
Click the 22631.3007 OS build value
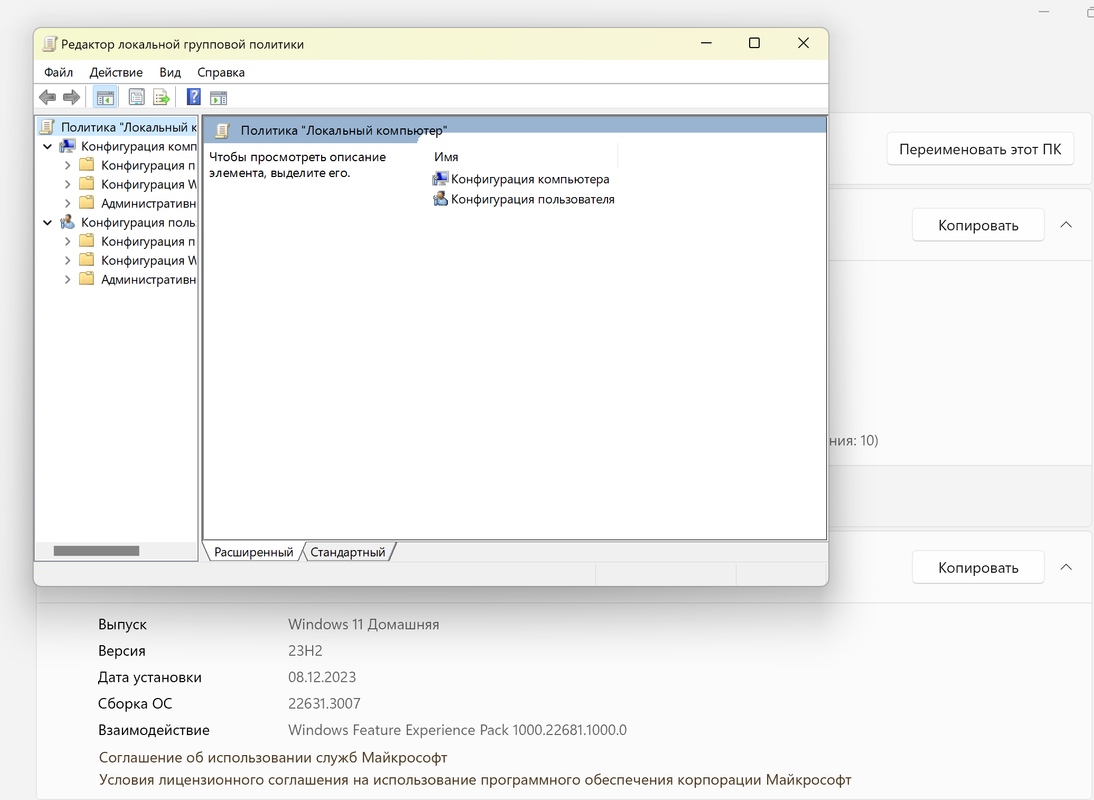pos(324,704)
